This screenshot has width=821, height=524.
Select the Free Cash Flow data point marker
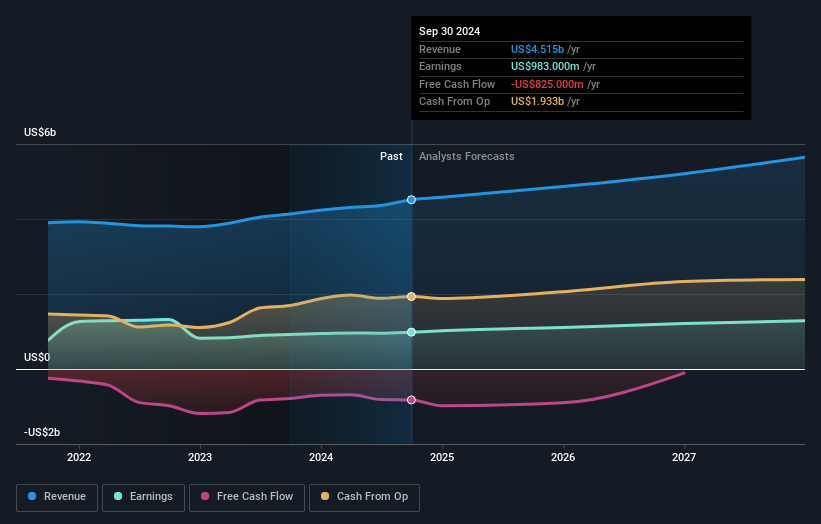[x=412, y=400]
